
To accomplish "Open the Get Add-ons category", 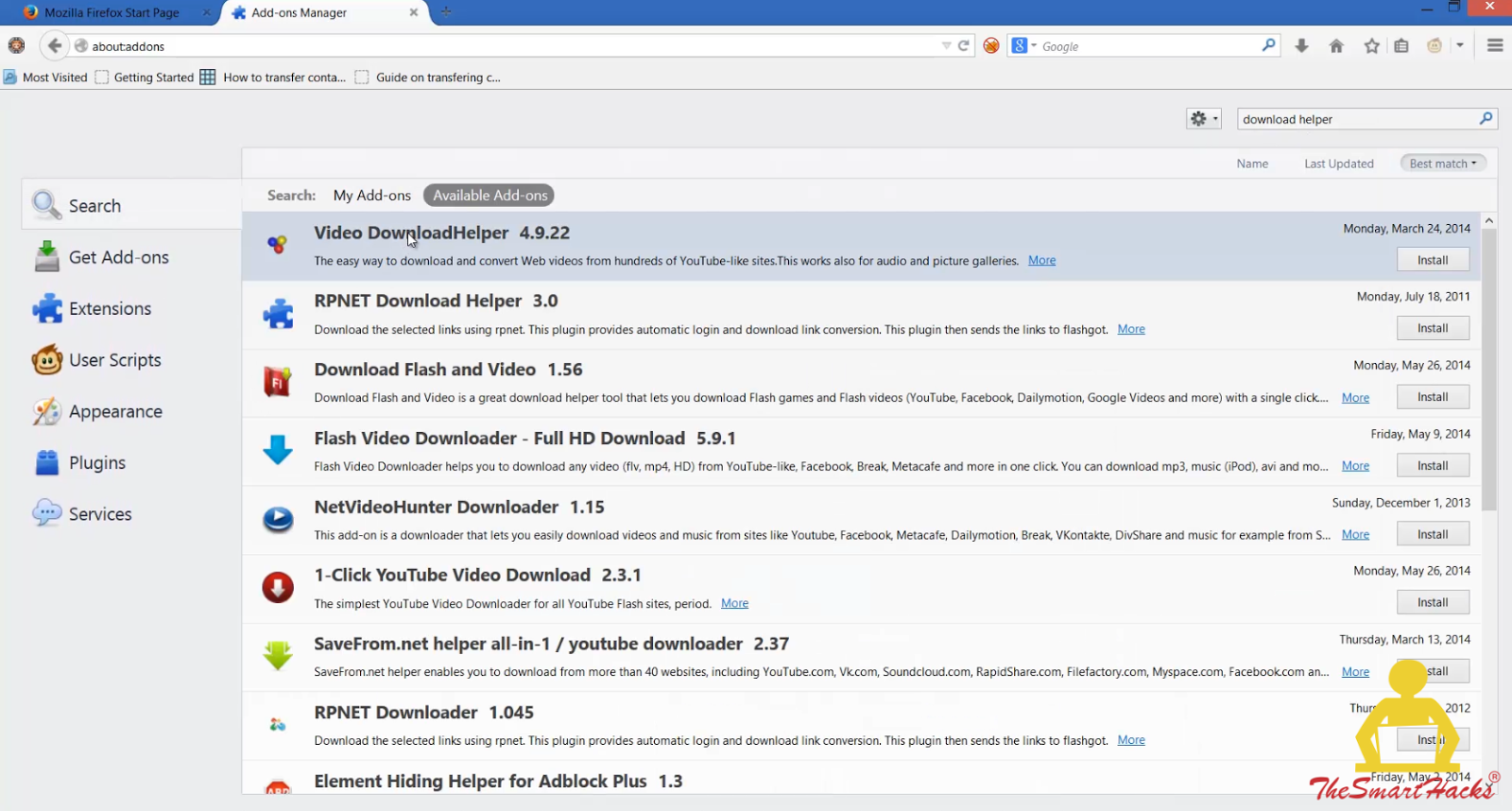I will (x=131, y=257).
